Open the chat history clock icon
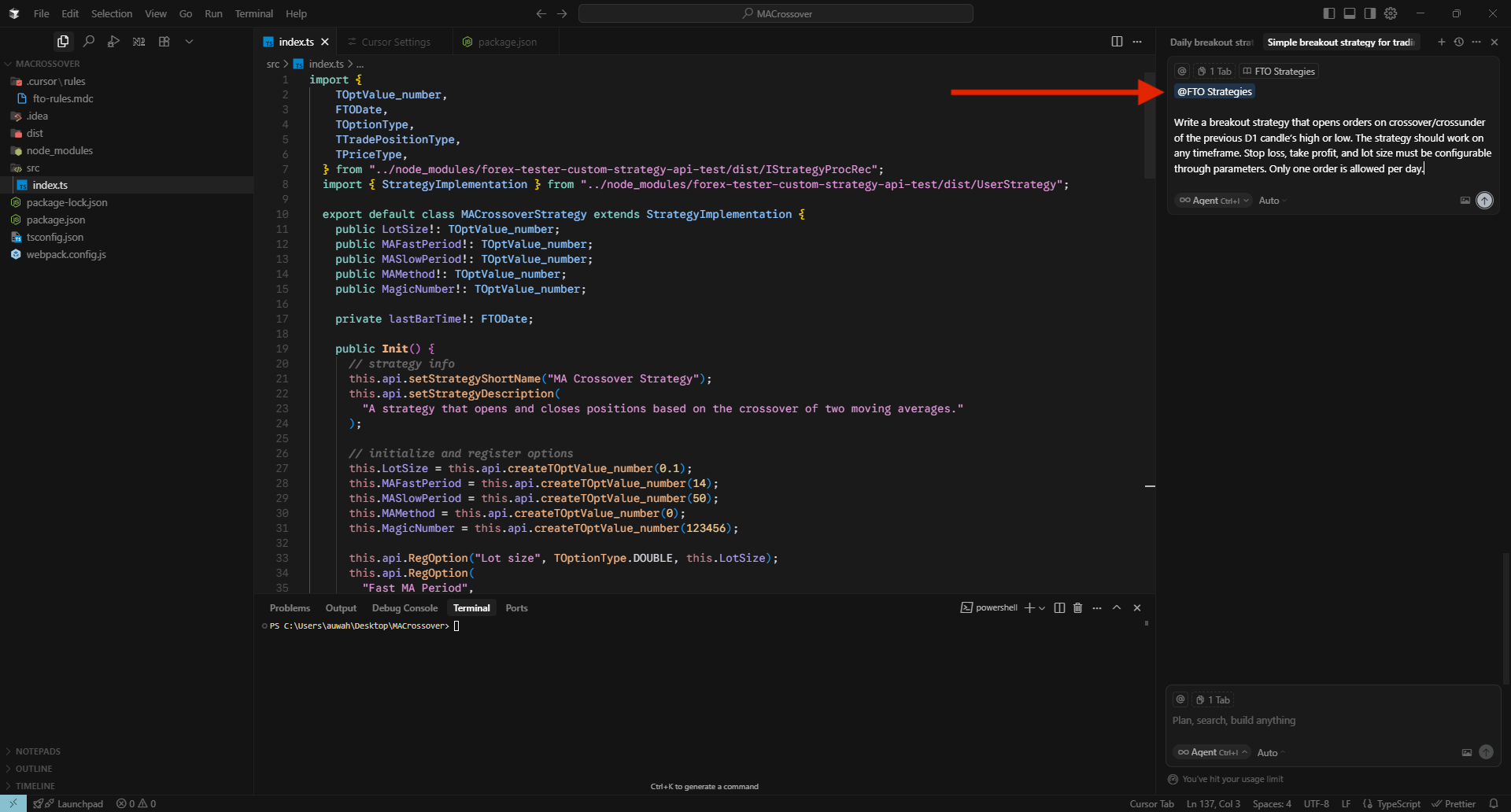The height and width of the screenshot is (812, 1511). [1459, 42]
